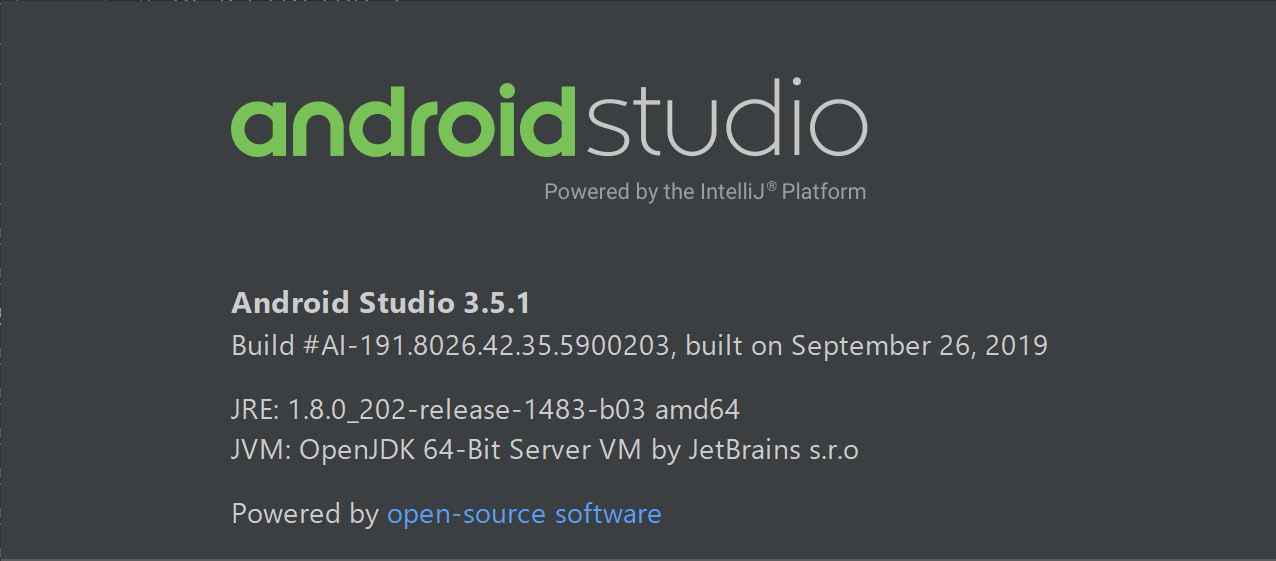The width and height of the screenshot is (1276, 561).
Task: Click the Build label at line start
Action: point(263,346)
